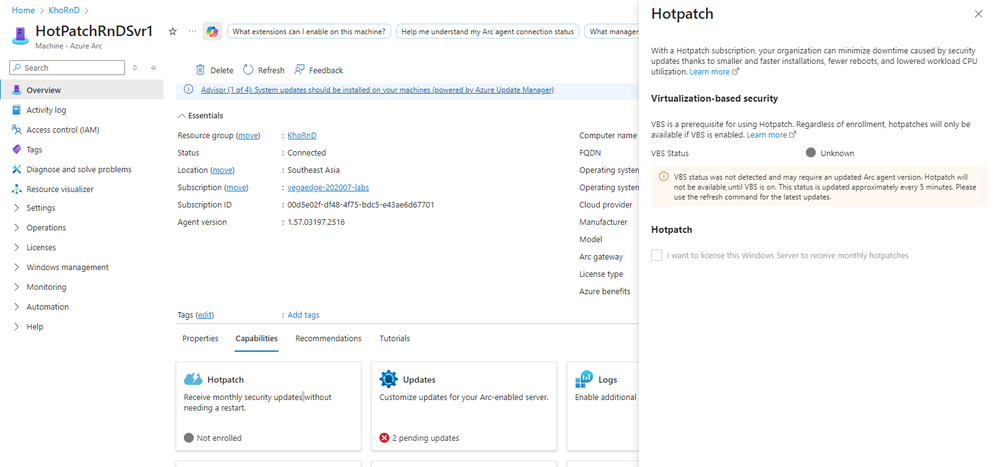Click the VBS warning info icon
Screen dimensions: 999x467
(664, 176)
